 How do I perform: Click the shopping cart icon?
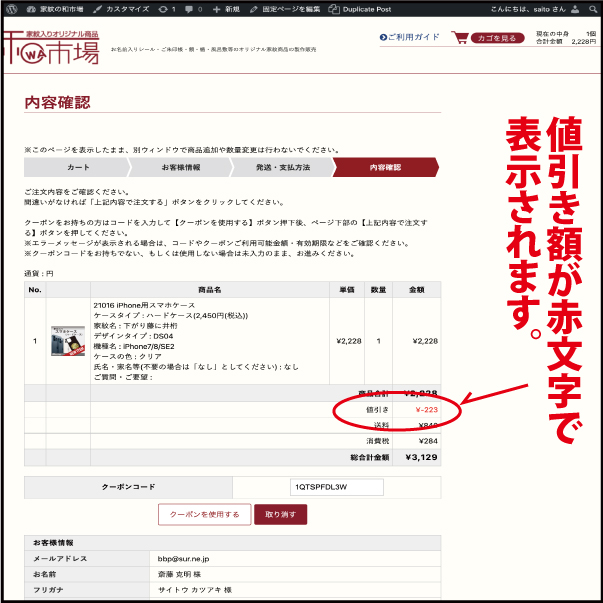460,38
